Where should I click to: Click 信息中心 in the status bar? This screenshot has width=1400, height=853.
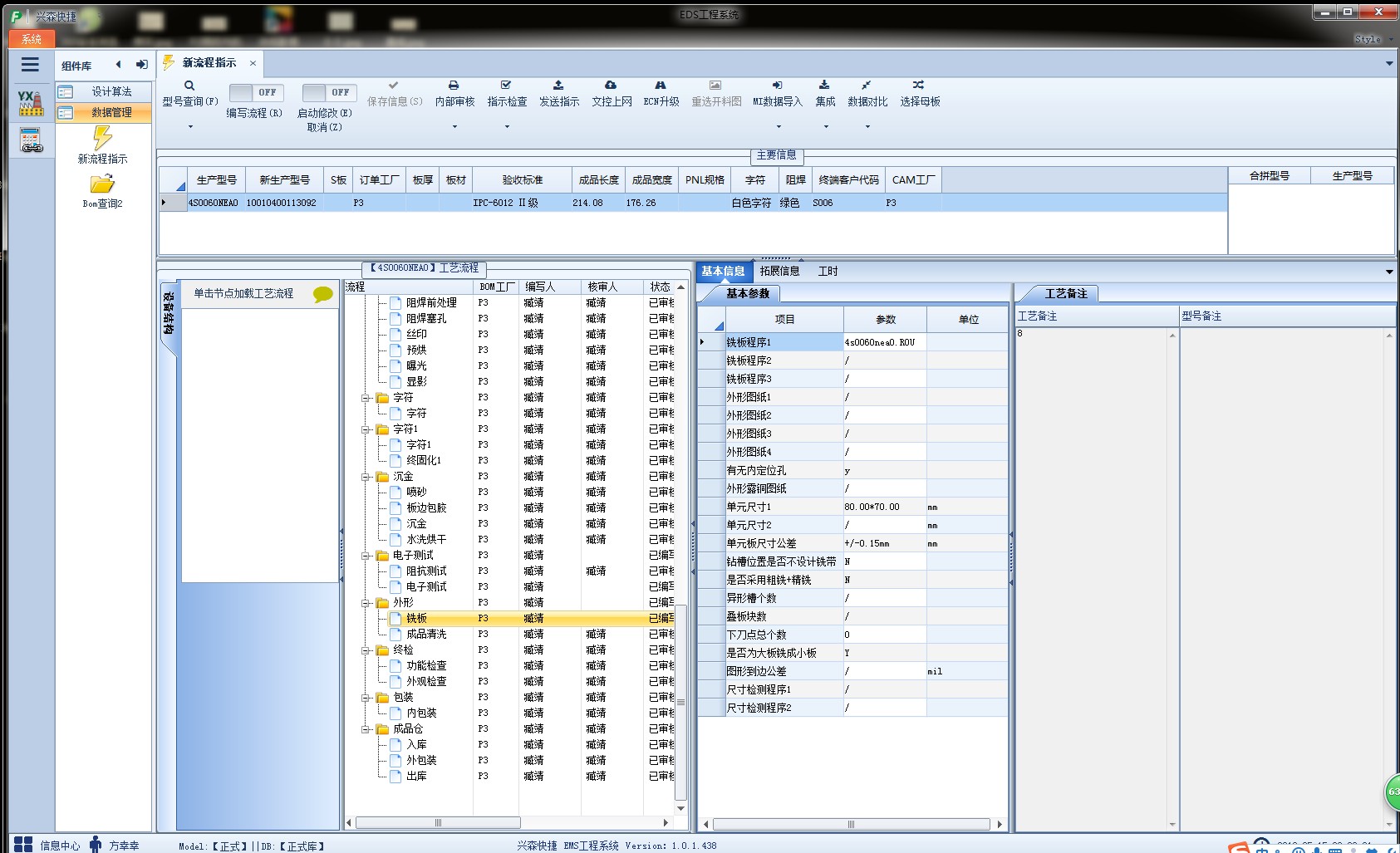[60, 846]
